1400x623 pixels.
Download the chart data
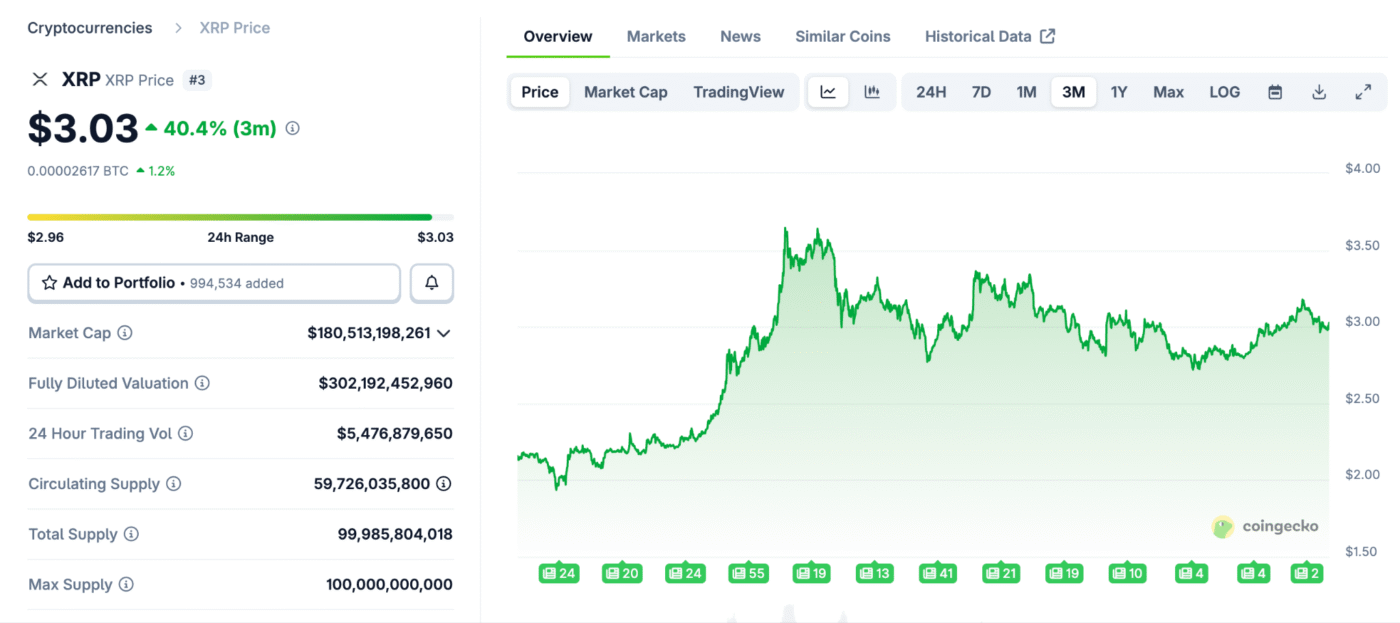(1319, 92)
